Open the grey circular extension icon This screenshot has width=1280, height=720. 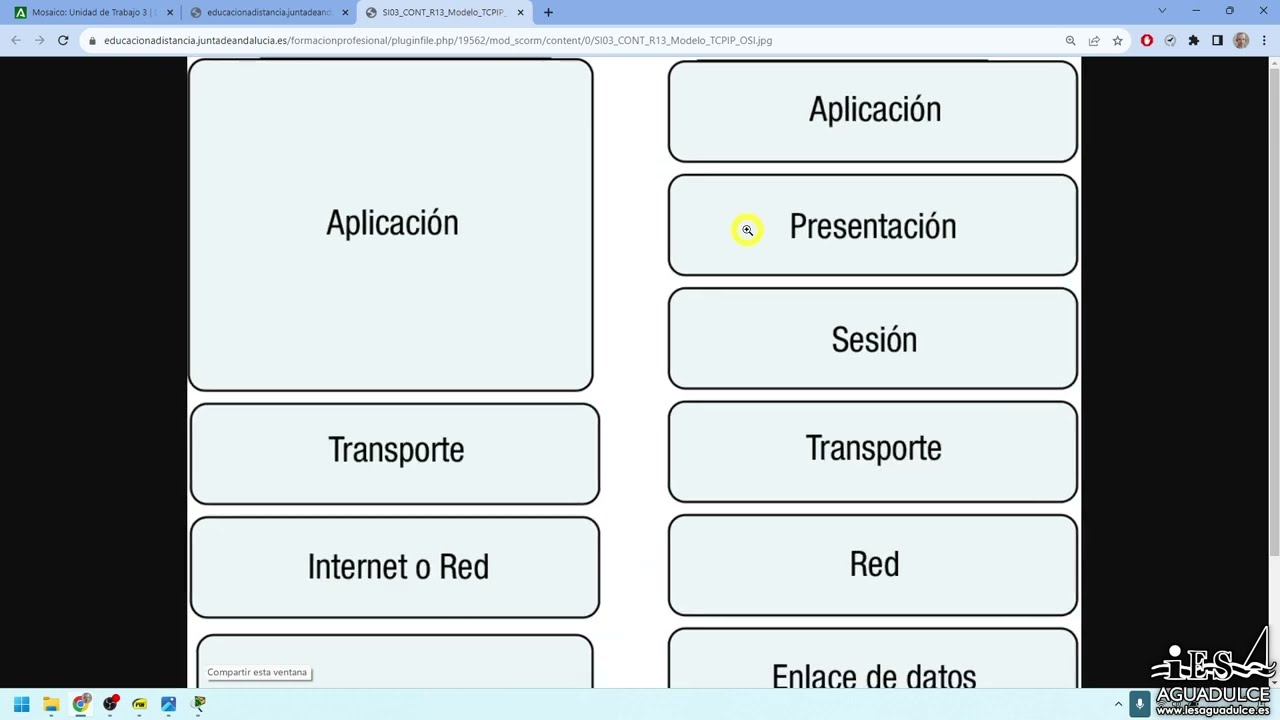1170,41
